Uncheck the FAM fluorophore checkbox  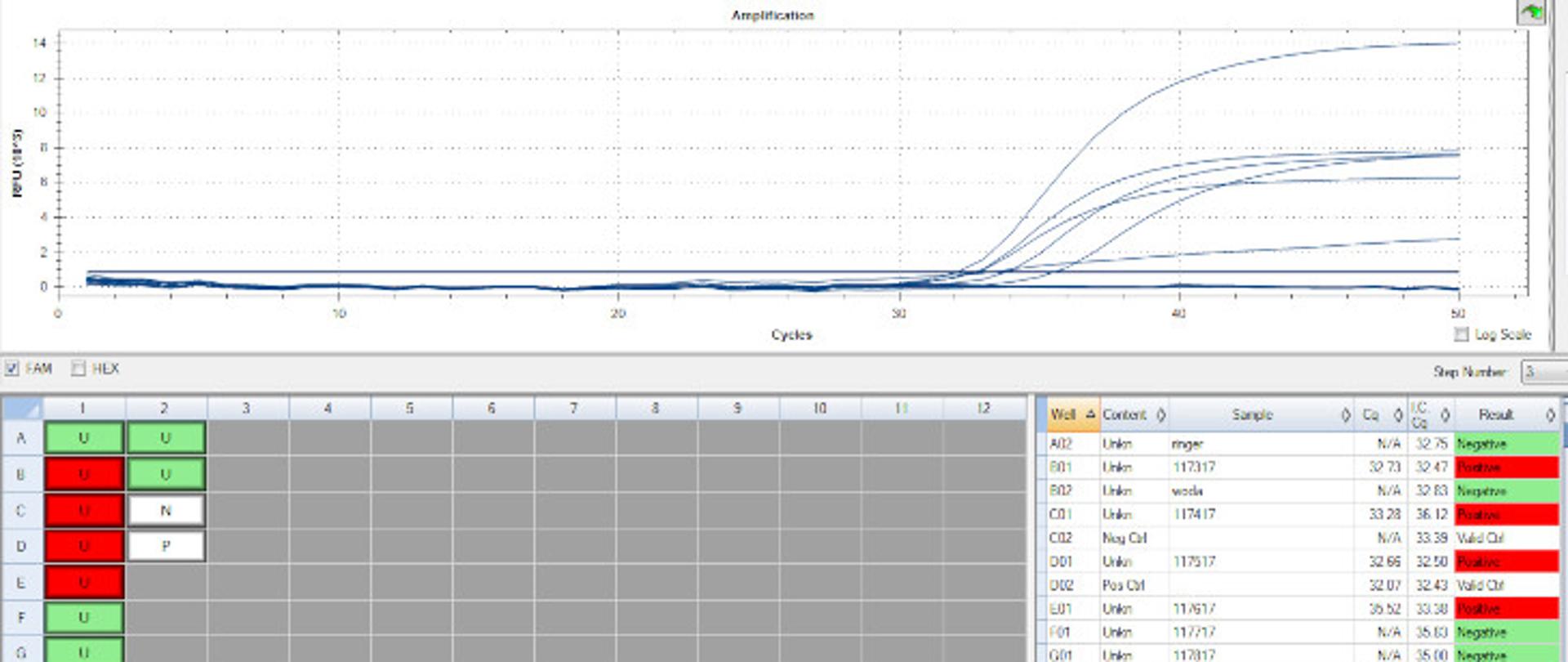11,369
